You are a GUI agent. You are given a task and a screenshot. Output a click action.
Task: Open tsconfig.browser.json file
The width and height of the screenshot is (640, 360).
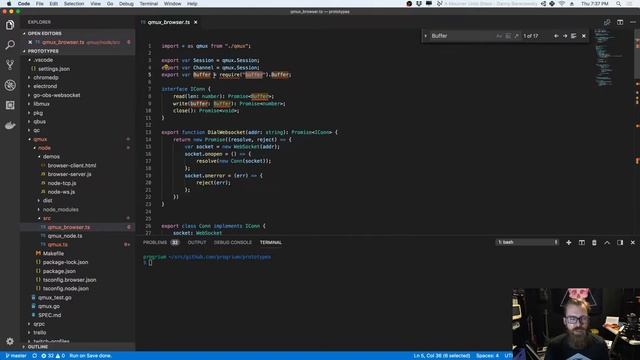69,280
